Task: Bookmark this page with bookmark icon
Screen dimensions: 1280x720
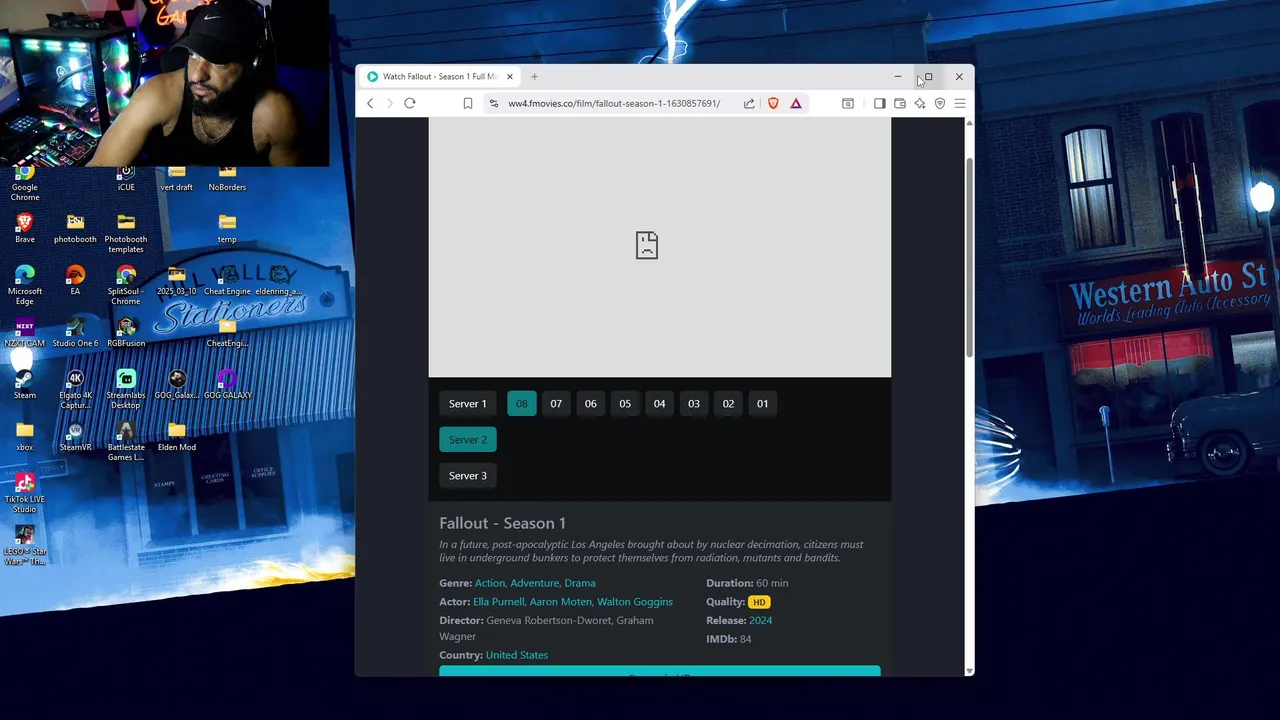Action: pos(467,103)
